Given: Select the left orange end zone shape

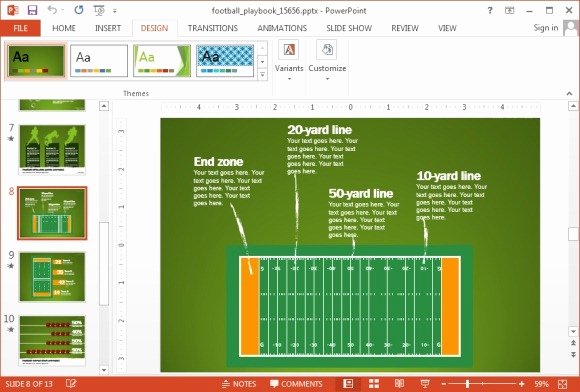Looking at the screenshot, I should (x=249, y=307).
